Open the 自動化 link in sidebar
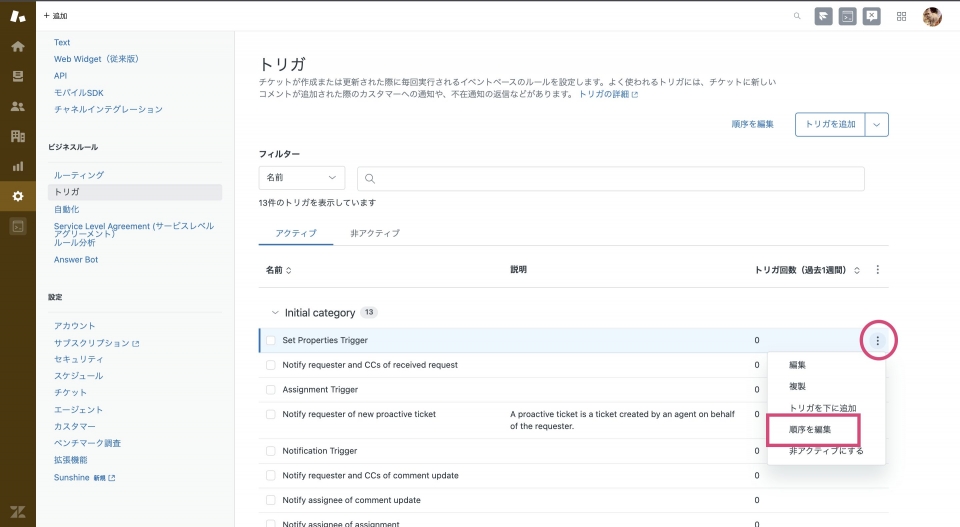960x527 pixels. [x=67, y=209]
